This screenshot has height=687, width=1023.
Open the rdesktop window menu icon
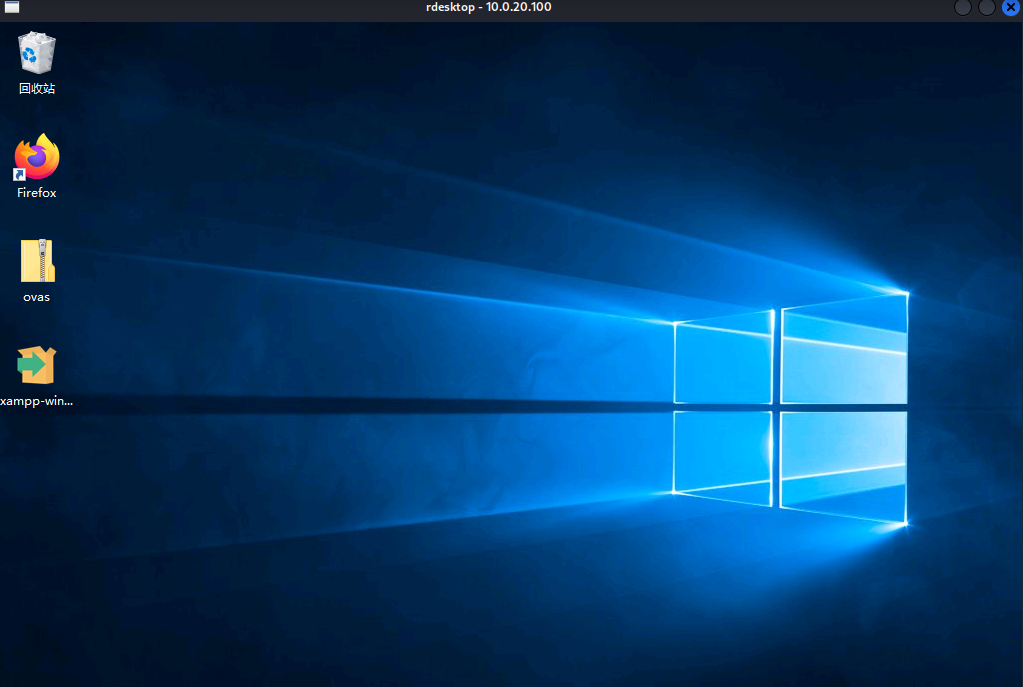(x=12, y=7)
